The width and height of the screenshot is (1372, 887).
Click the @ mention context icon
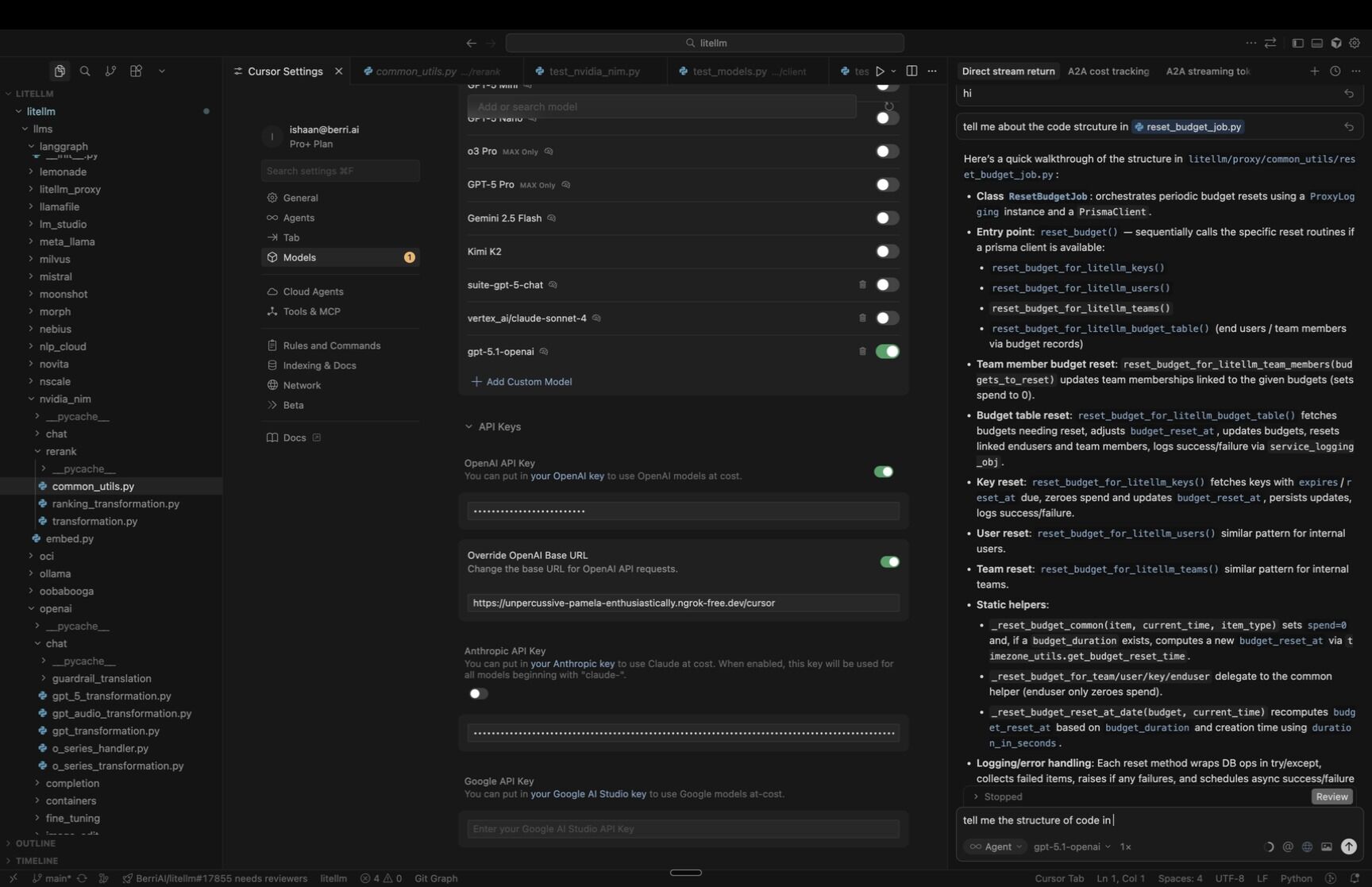click(x=1288, y=847)
